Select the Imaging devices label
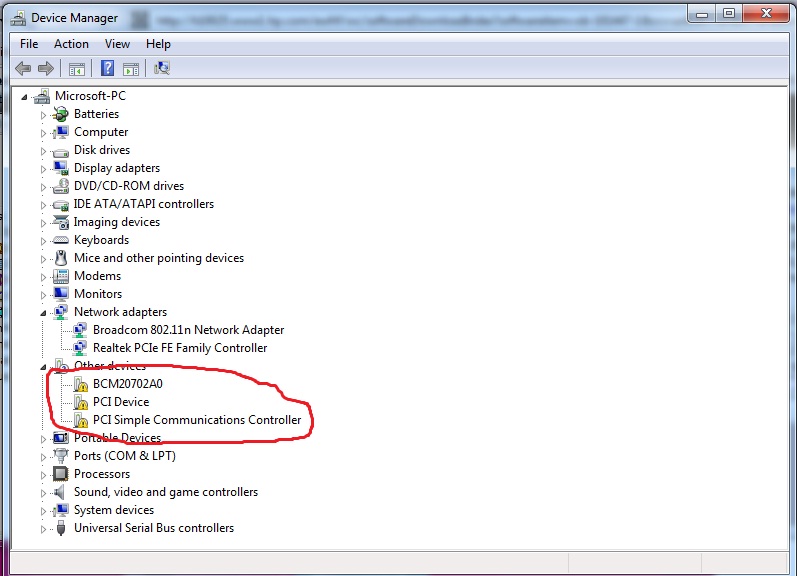Viewport: 797px width, 576px height. click(117, 222)
